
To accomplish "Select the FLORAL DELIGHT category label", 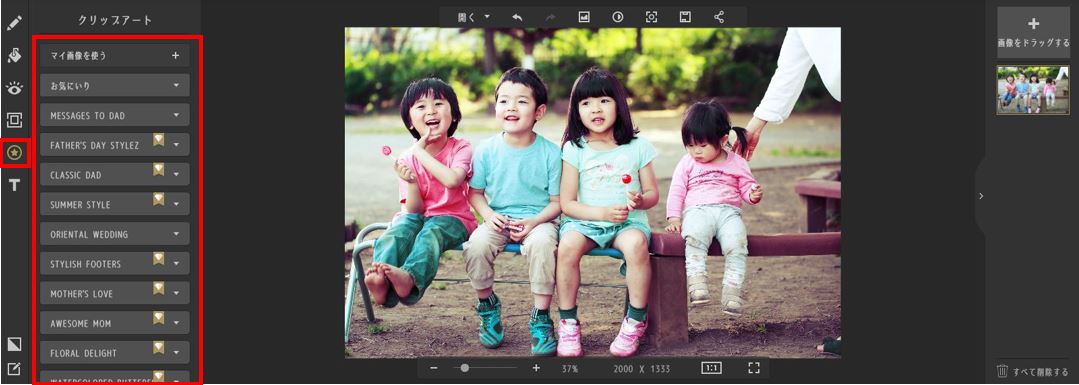I will coord(83,353).
